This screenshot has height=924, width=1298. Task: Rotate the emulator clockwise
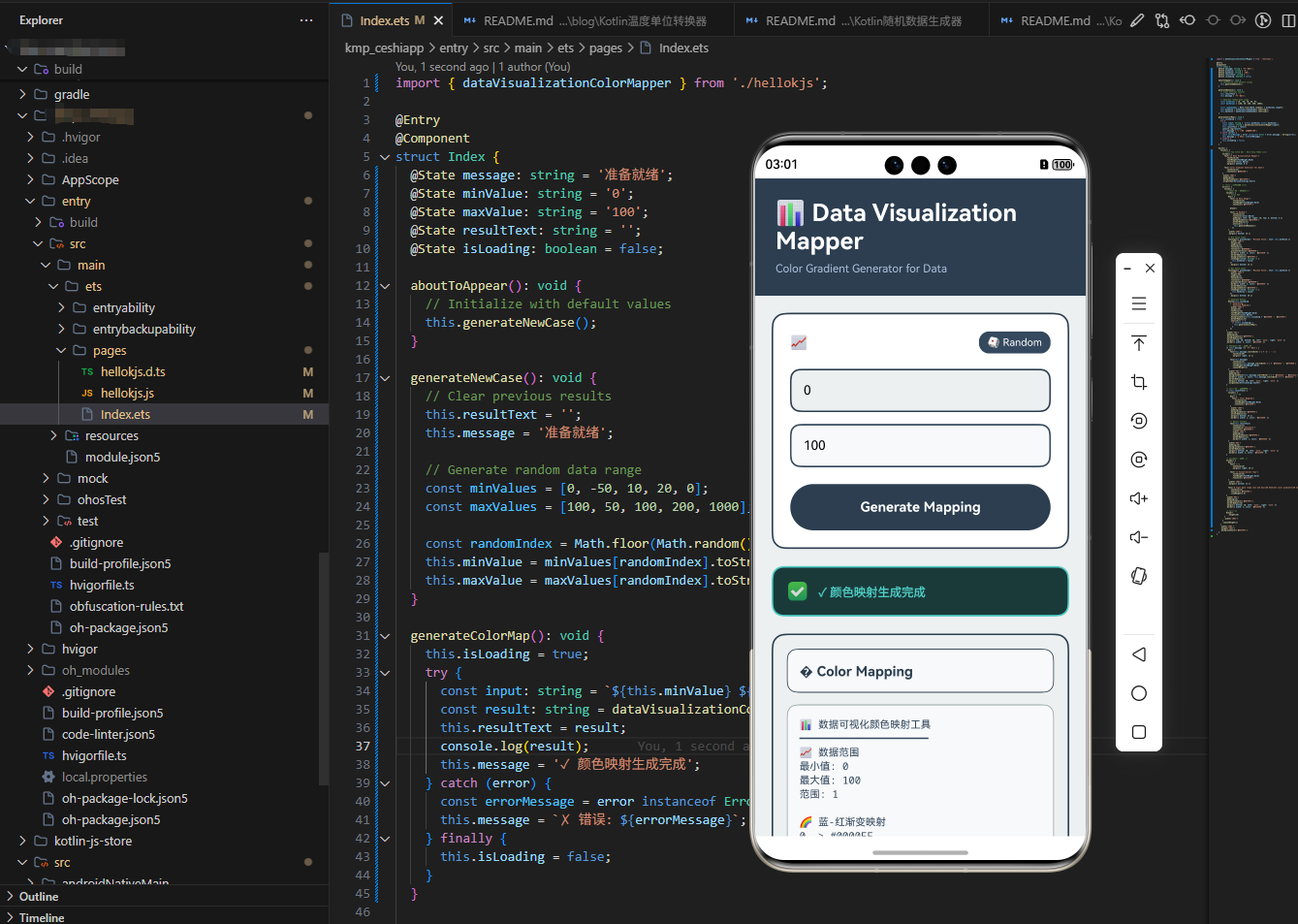pyautogui.click(x=1139, y=460)
